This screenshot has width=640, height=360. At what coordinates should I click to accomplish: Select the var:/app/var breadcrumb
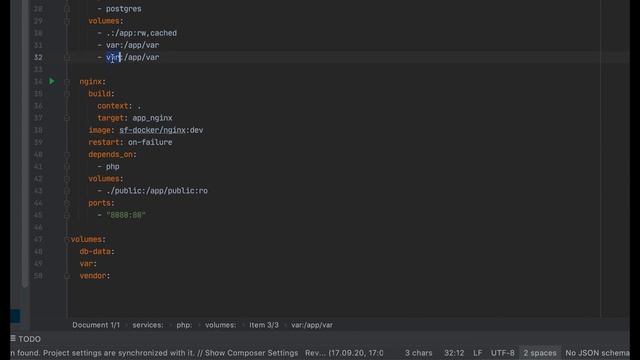pos(312,325)
